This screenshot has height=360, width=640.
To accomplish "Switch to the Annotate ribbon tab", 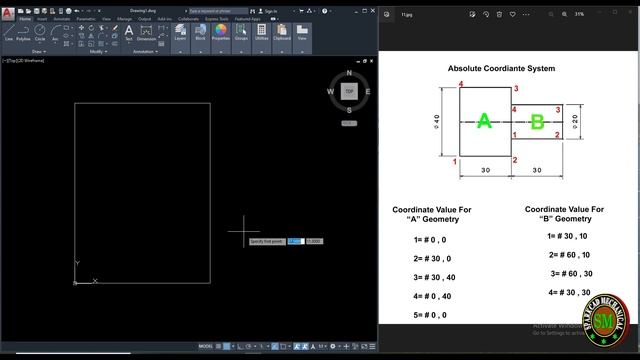I will tap(62, 19).
